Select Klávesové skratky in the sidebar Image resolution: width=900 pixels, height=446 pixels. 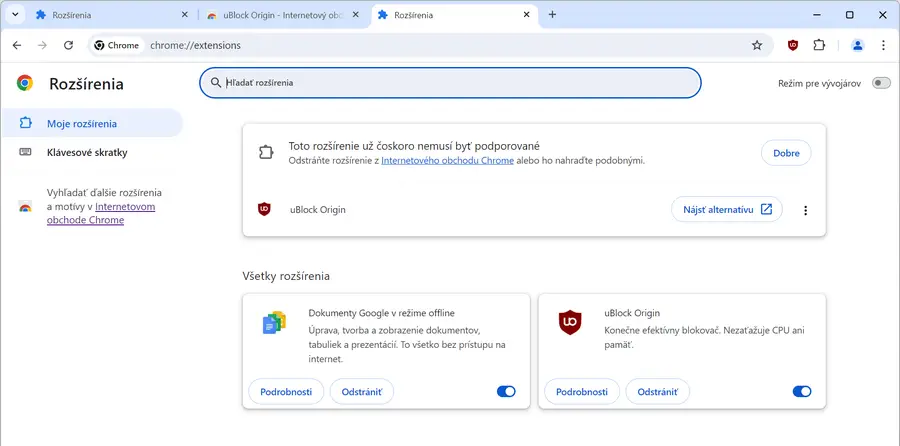pos(86,153)
